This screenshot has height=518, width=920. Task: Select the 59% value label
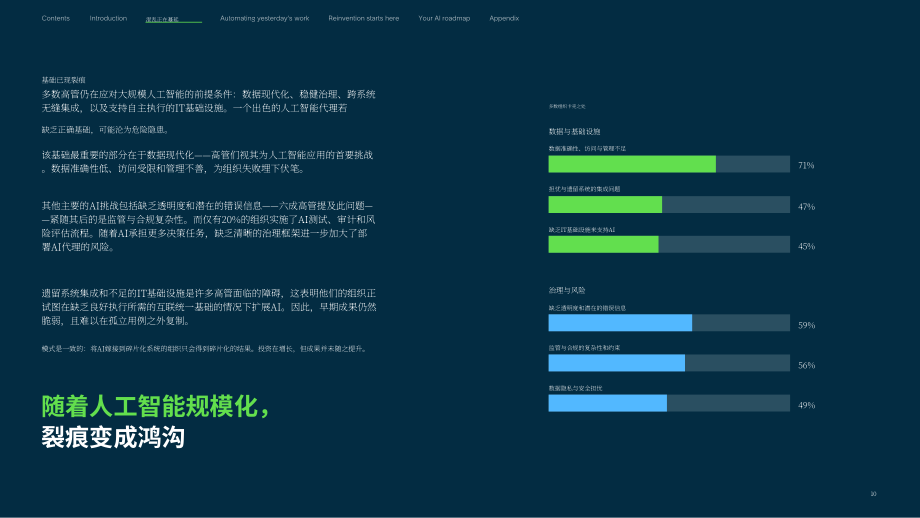pos(806,325)
